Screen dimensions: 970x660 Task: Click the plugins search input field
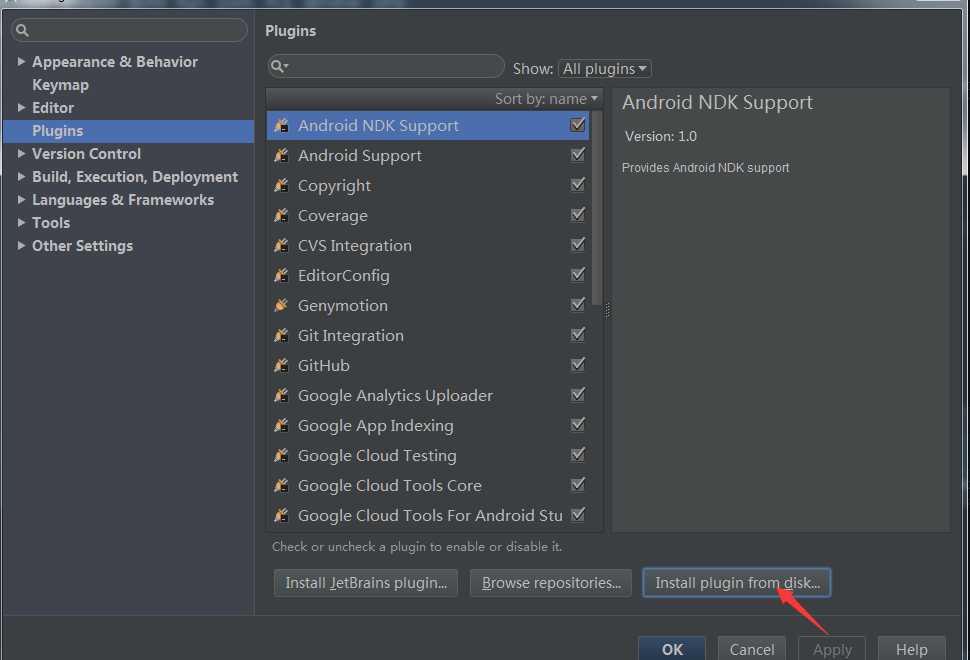(386, 66)
